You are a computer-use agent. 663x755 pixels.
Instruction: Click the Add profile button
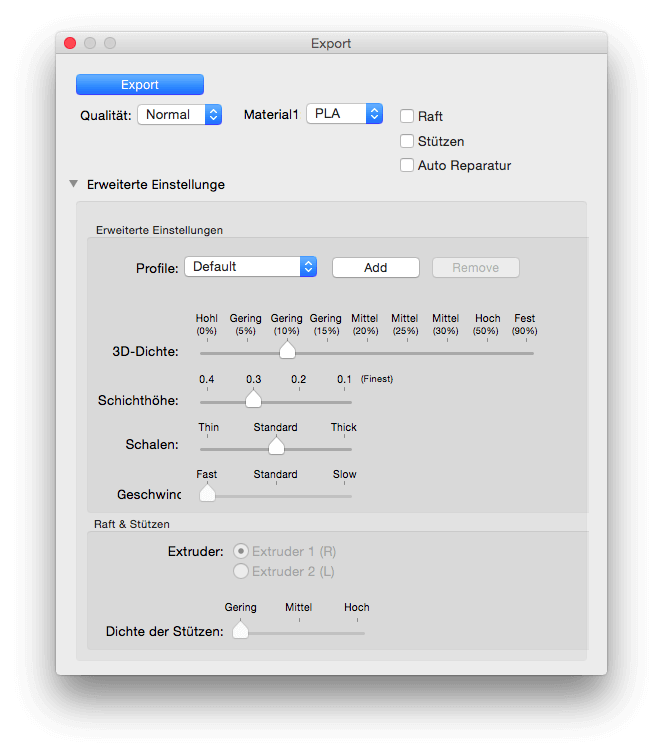[x=376, y=268]
